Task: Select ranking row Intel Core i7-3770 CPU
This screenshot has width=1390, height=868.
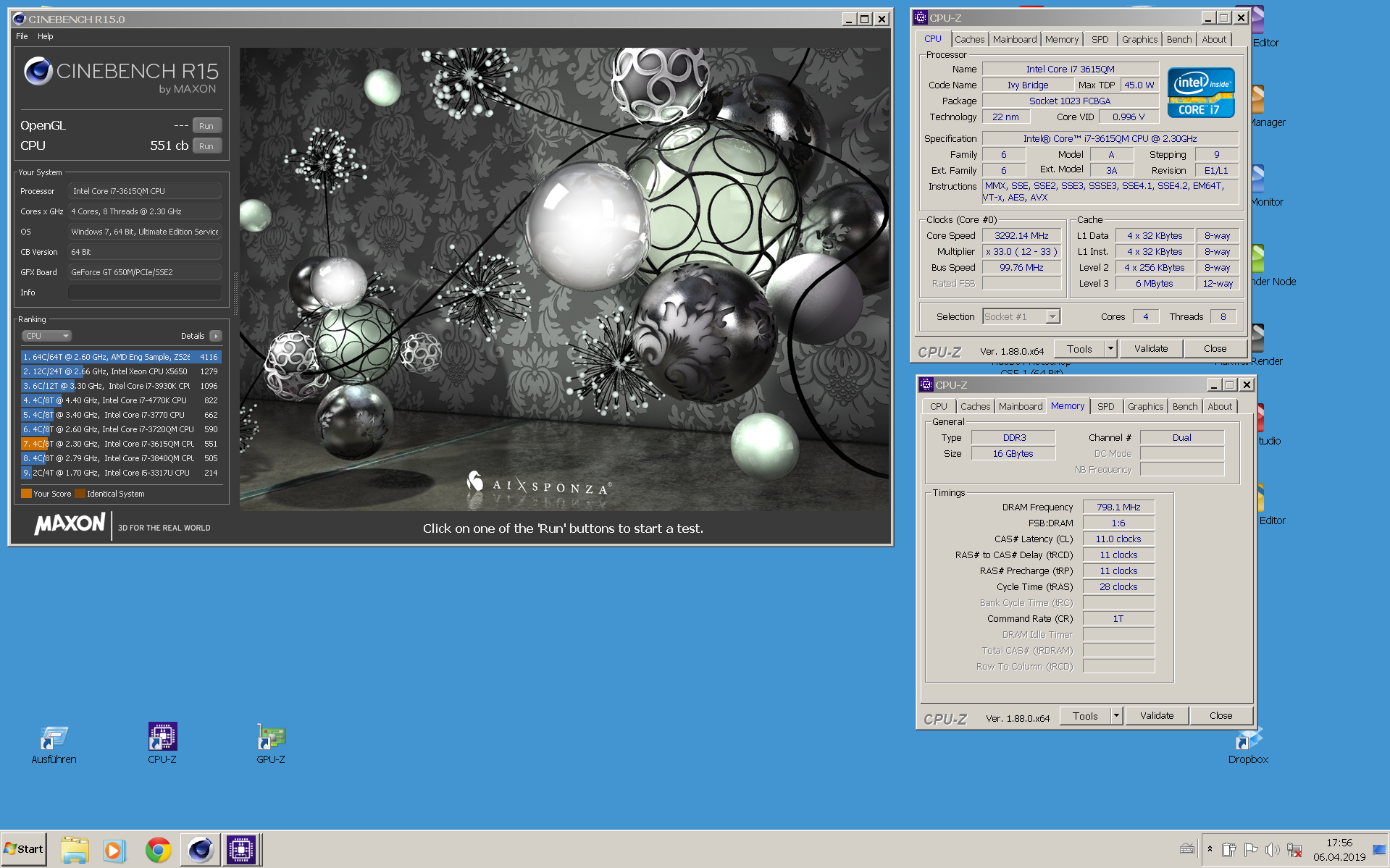Action: tap(121, 415)
